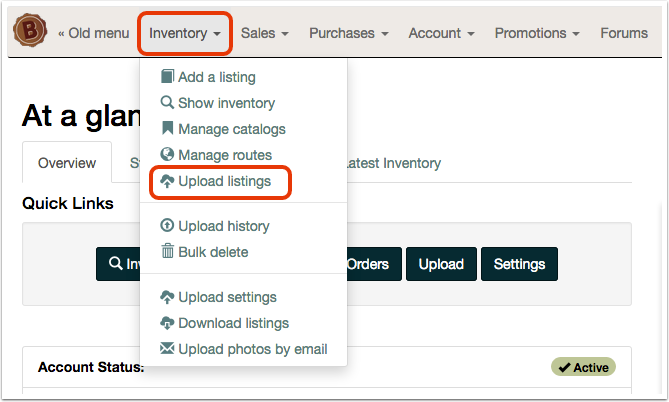This screenshot has height=402, width=669.
Task: Collapse the Inventory dropdown menu
Action: pyautogui.click(x=185, y=33)
